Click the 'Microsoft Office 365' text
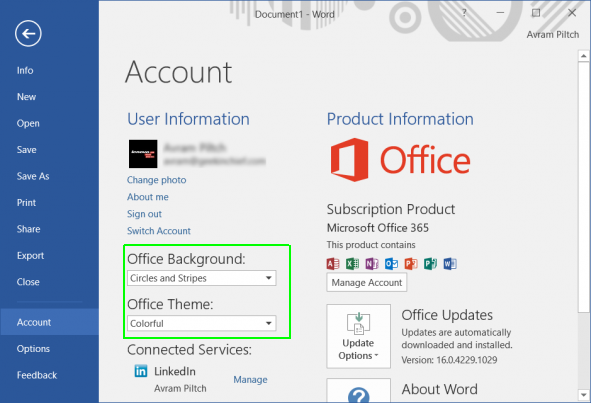Screen dimensions: 591x403 coord(378,228)
